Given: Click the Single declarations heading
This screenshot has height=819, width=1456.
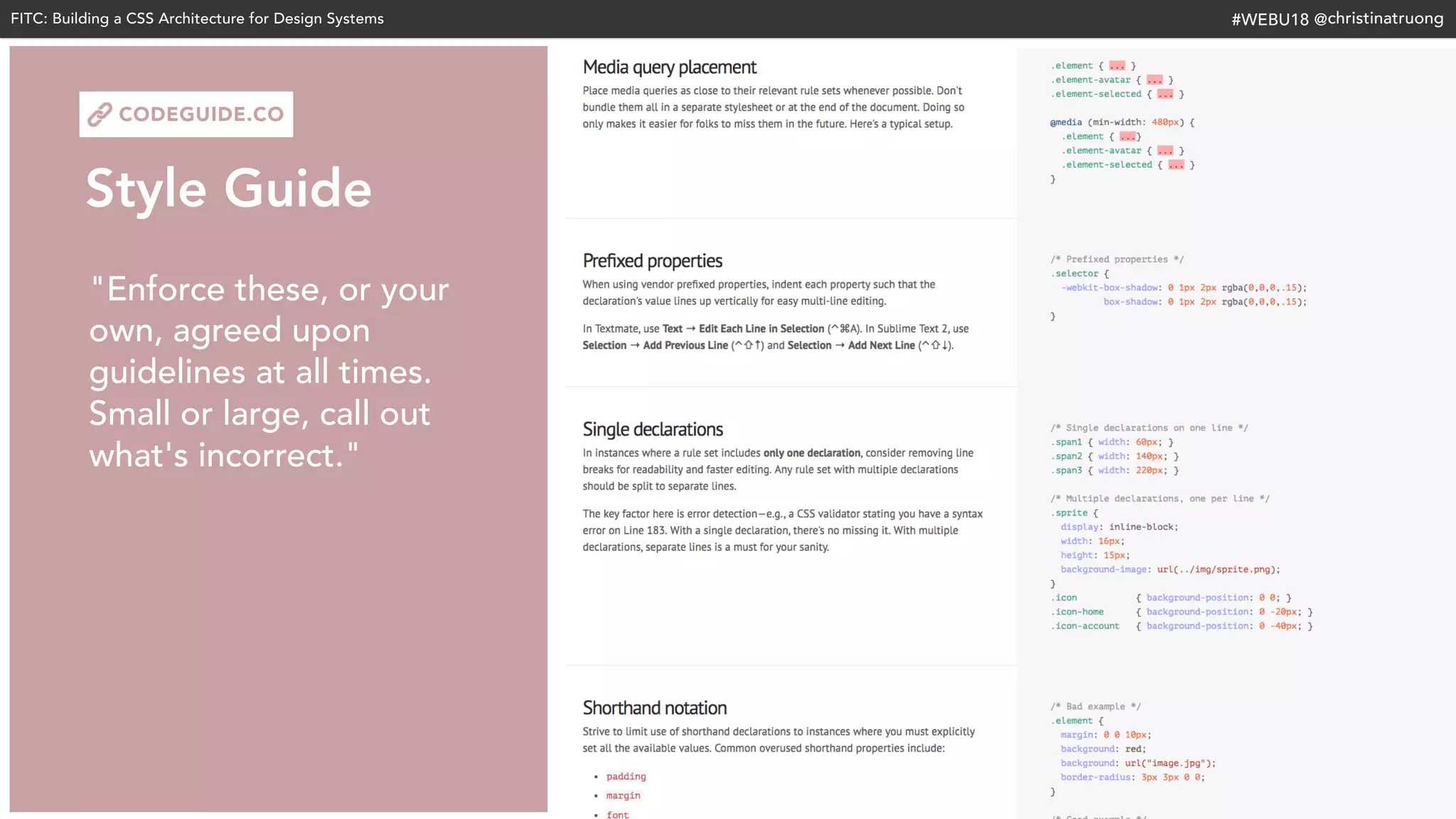Looking at the screenshot, I should pos(652,429).
